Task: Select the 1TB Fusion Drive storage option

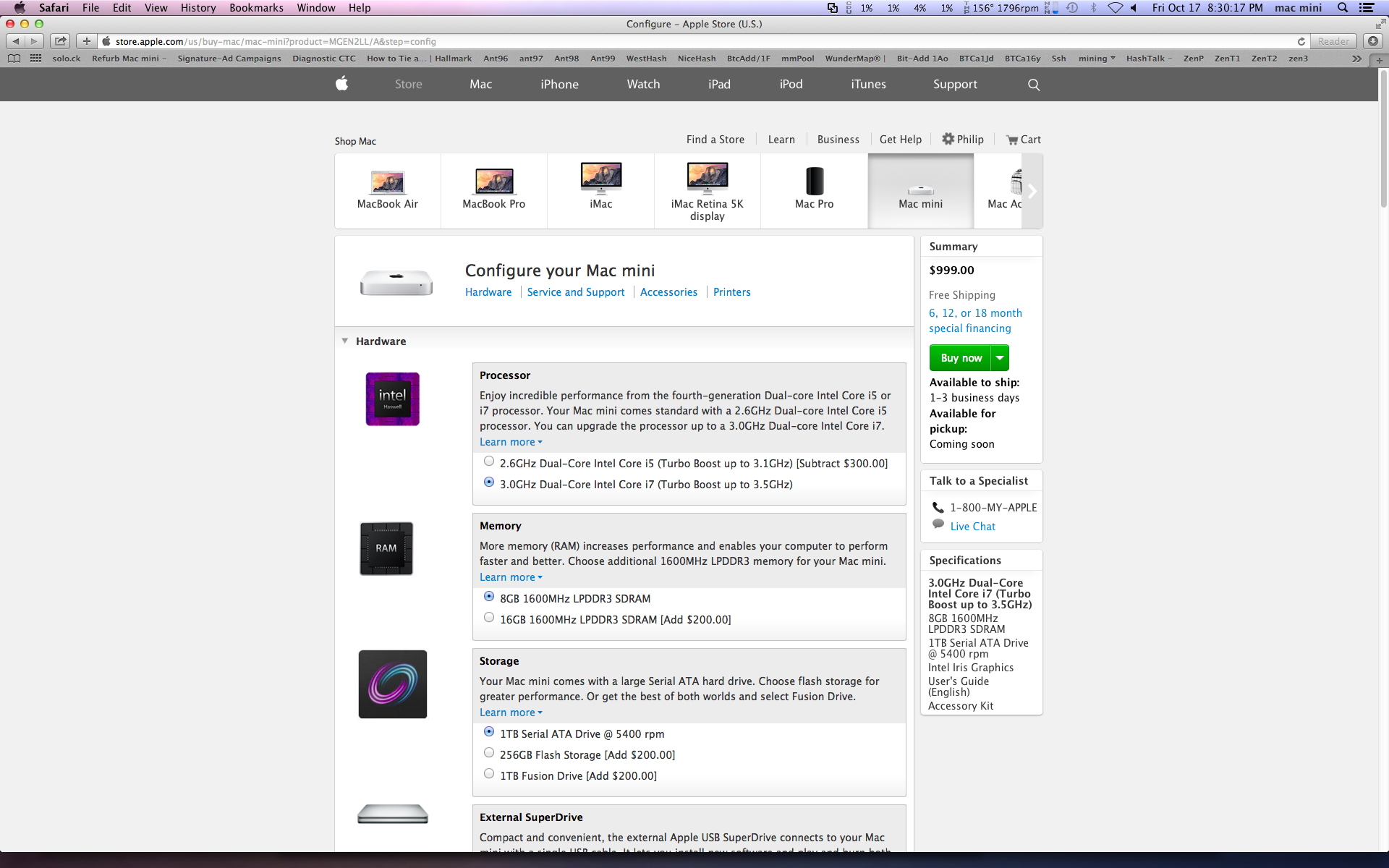Action: click(489, 774)
